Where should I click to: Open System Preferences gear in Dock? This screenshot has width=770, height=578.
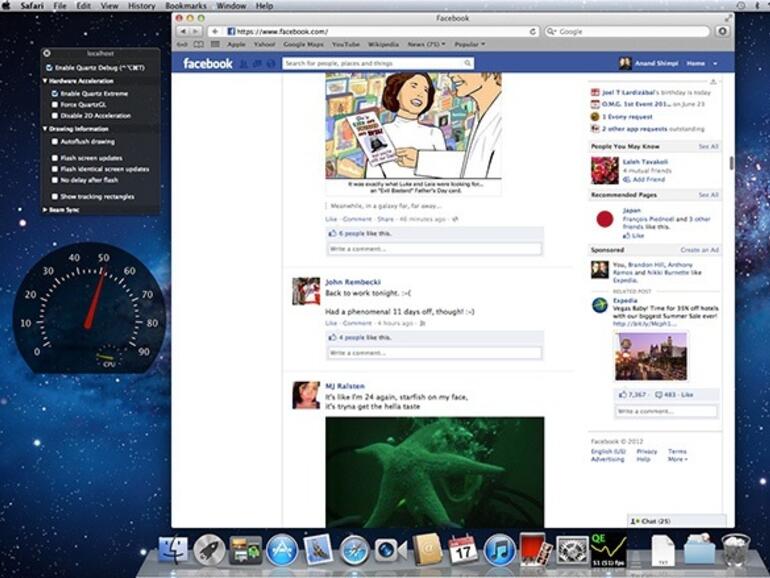pyautogui.click(x=572, y=550)
